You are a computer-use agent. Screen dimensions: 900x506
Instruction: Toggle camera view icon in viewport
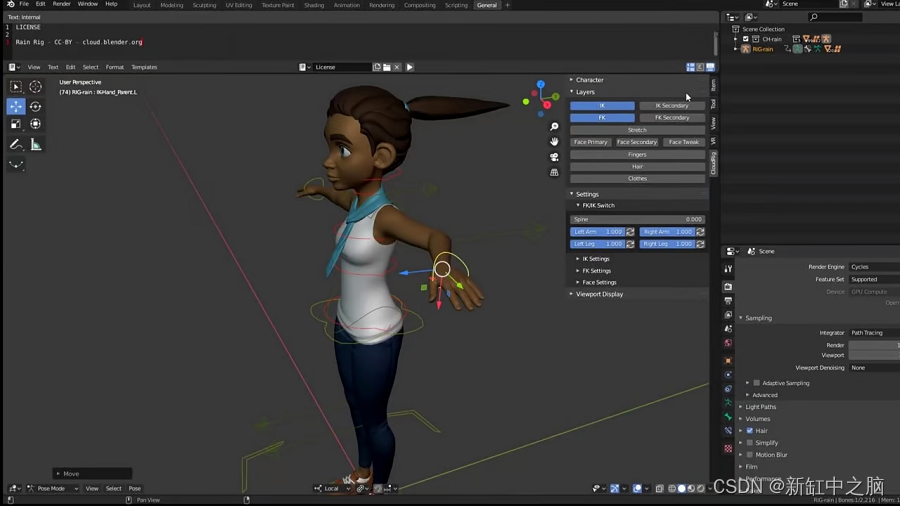[x=554, y=157]
